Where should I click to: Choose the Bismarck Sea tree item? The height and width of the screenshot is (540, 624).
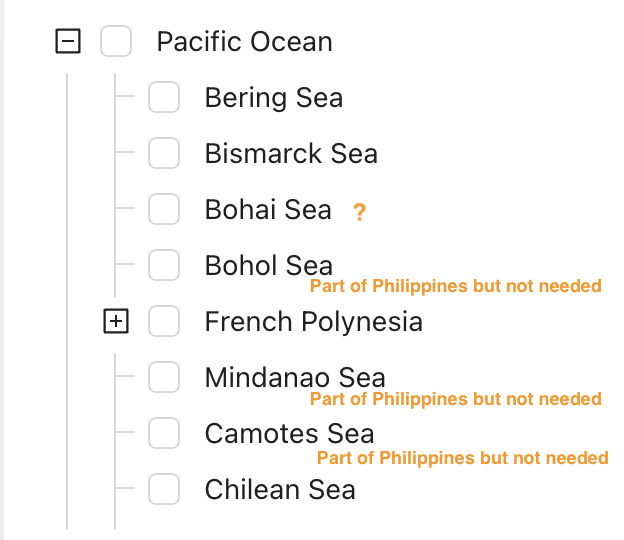coord(290,154)
